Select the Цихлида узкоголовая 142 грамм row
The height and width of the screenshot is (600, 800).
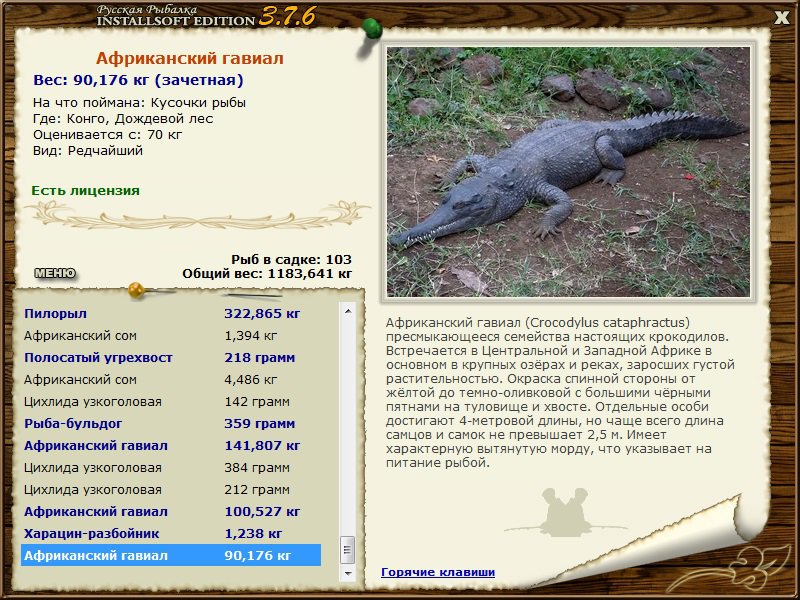[x=171, y=402]
